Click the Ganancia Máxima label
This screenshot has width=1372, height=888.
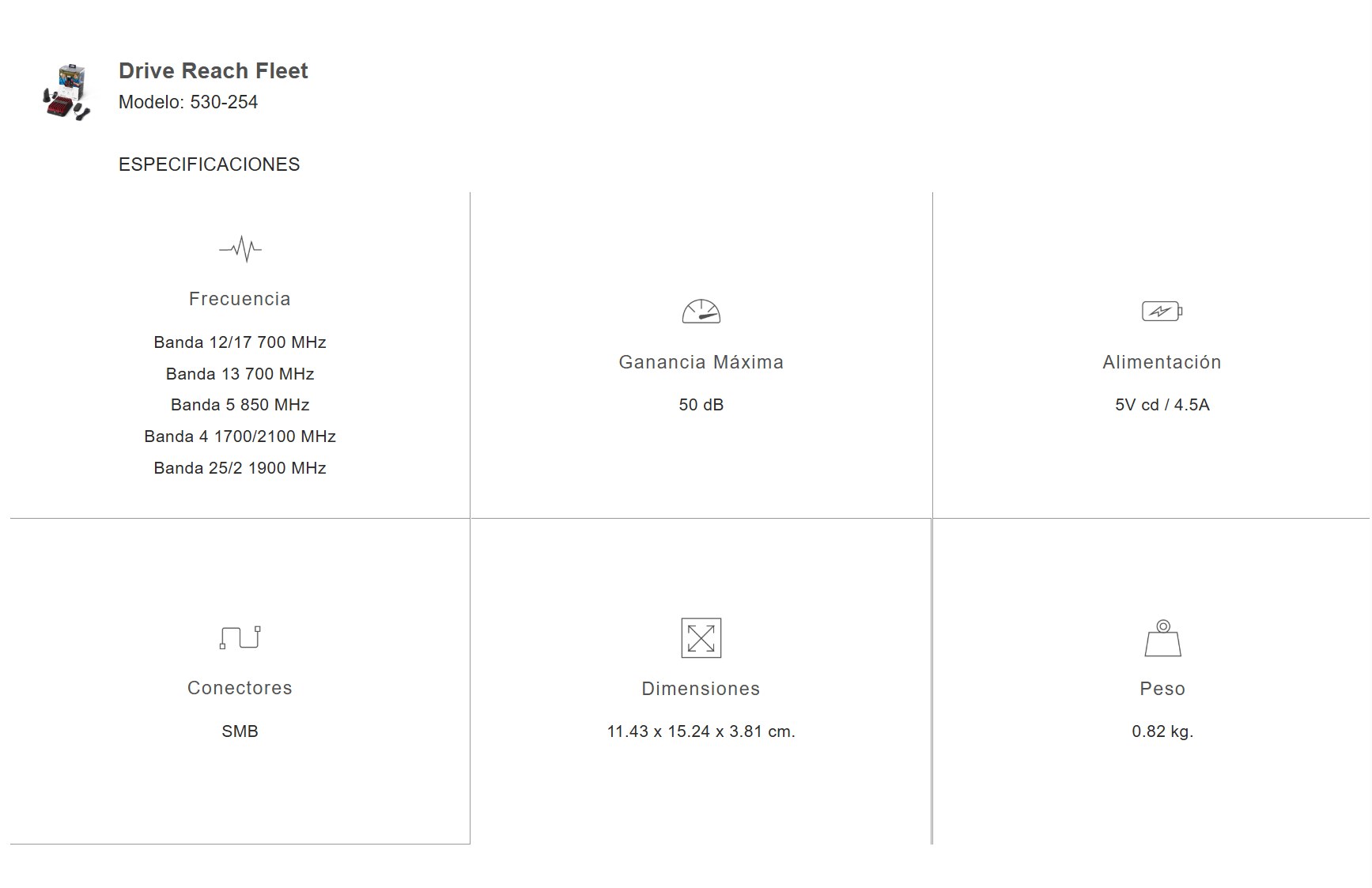coord(701,362)
